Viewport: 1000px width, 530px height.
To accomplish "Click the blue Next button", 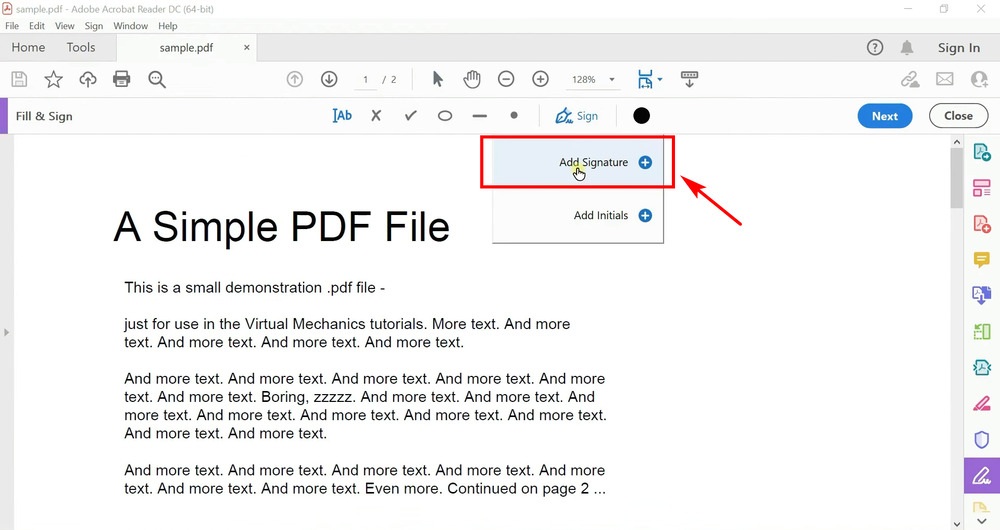I will pos(884,116).
